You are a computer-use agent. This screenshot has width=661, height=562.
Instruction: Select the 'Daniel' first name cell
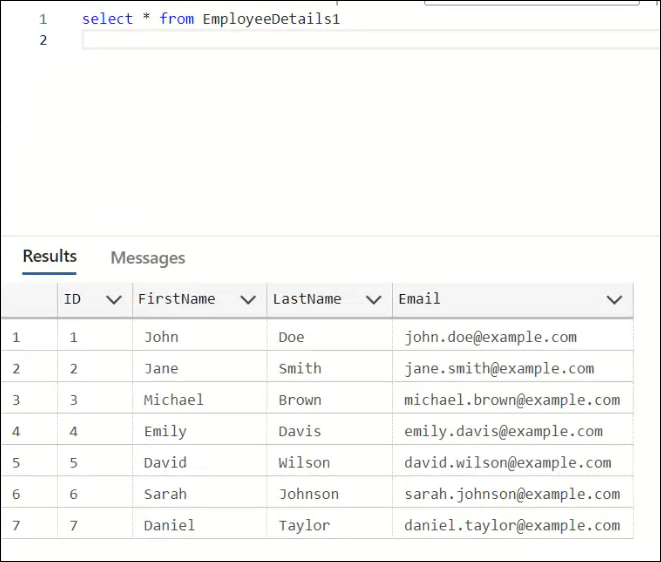(x=199, y=525)
